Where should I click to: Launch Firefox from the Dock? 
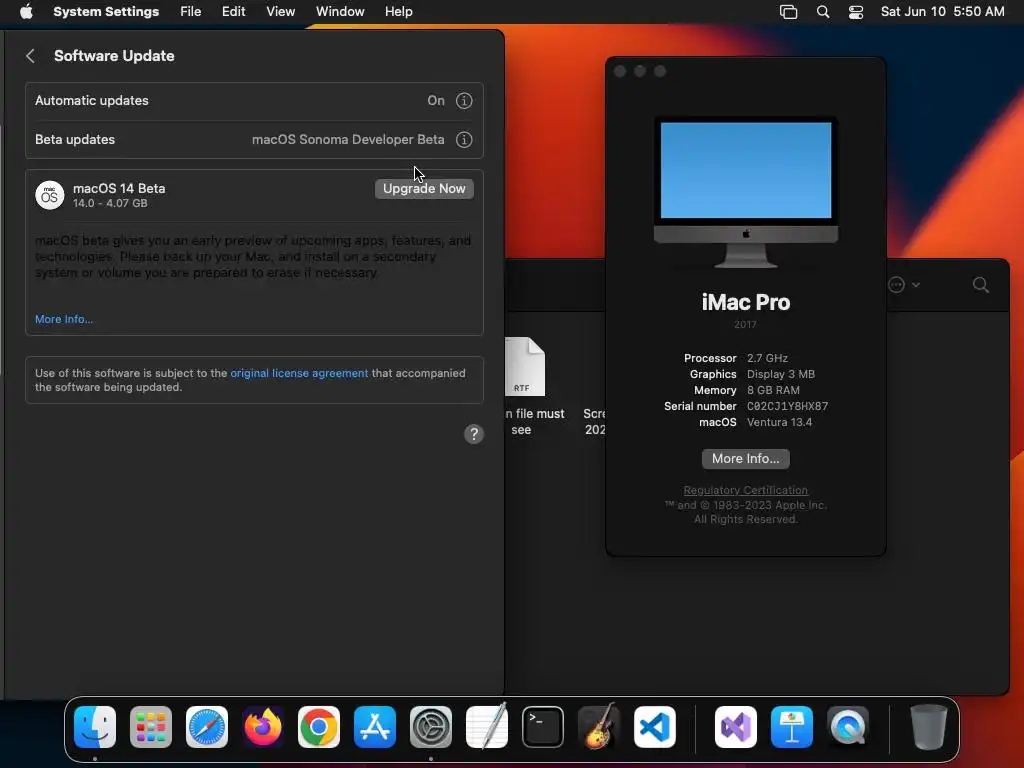[x=263, y=727]
